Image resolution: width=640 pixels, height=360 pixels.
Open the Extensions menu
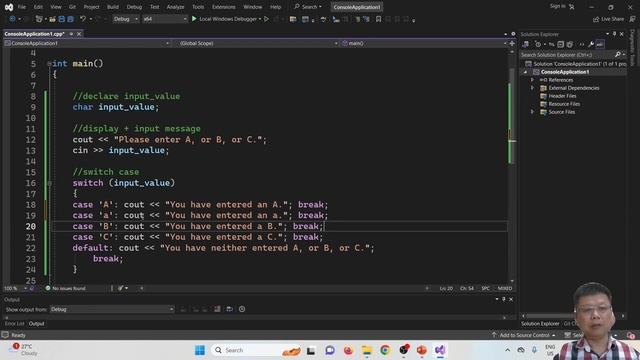[223, 7]
